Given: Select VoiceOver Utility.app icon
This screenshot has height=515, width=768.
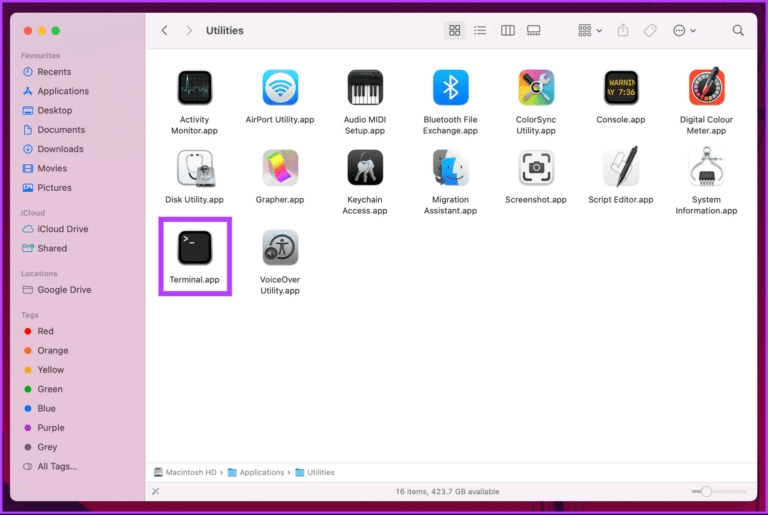Looking at the screenshot, I should 280,247.
